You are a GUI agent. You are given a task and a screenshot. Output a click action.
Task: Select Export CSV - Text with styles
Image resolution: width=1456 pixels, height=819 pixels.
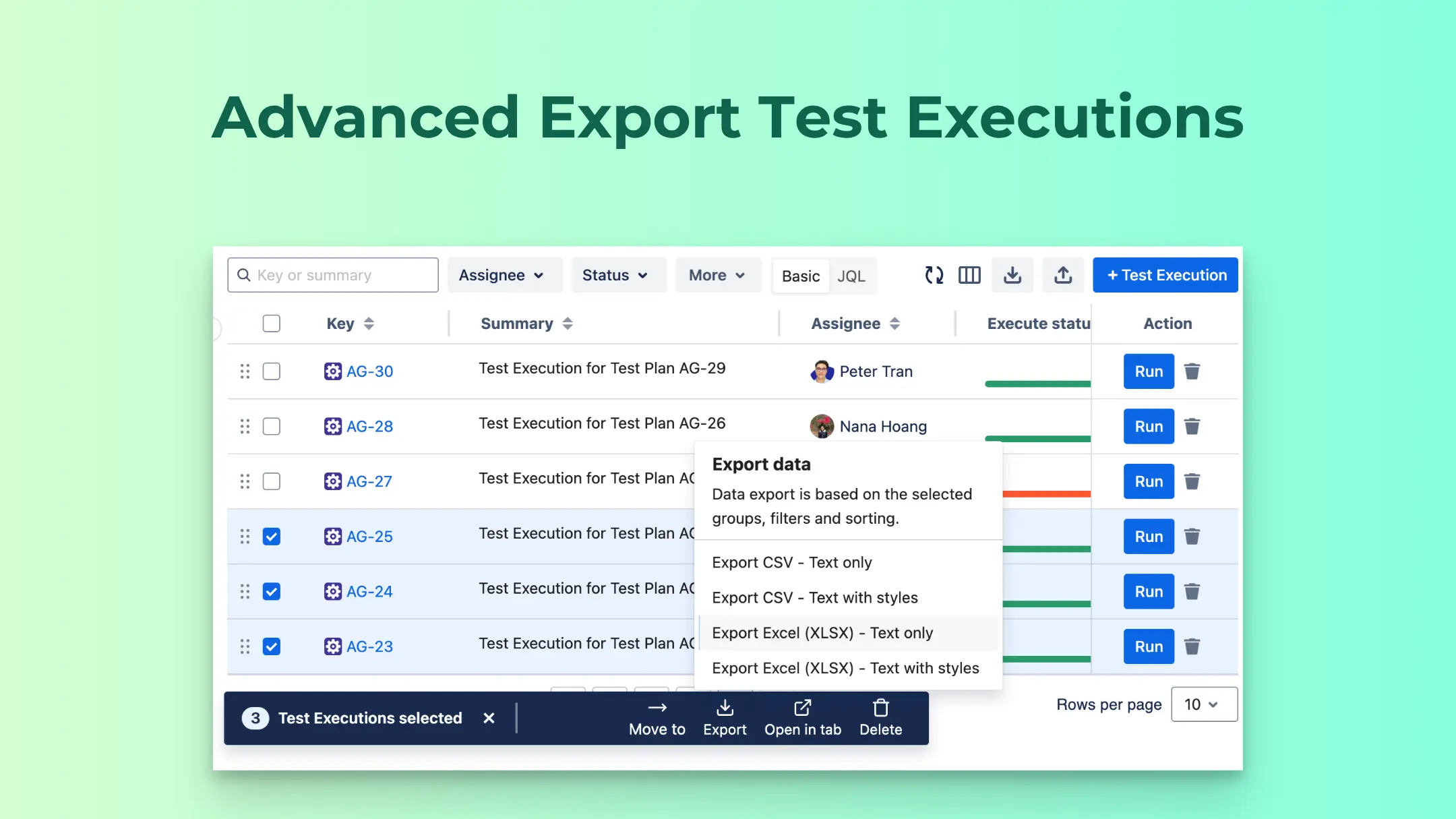pos(848,598)
